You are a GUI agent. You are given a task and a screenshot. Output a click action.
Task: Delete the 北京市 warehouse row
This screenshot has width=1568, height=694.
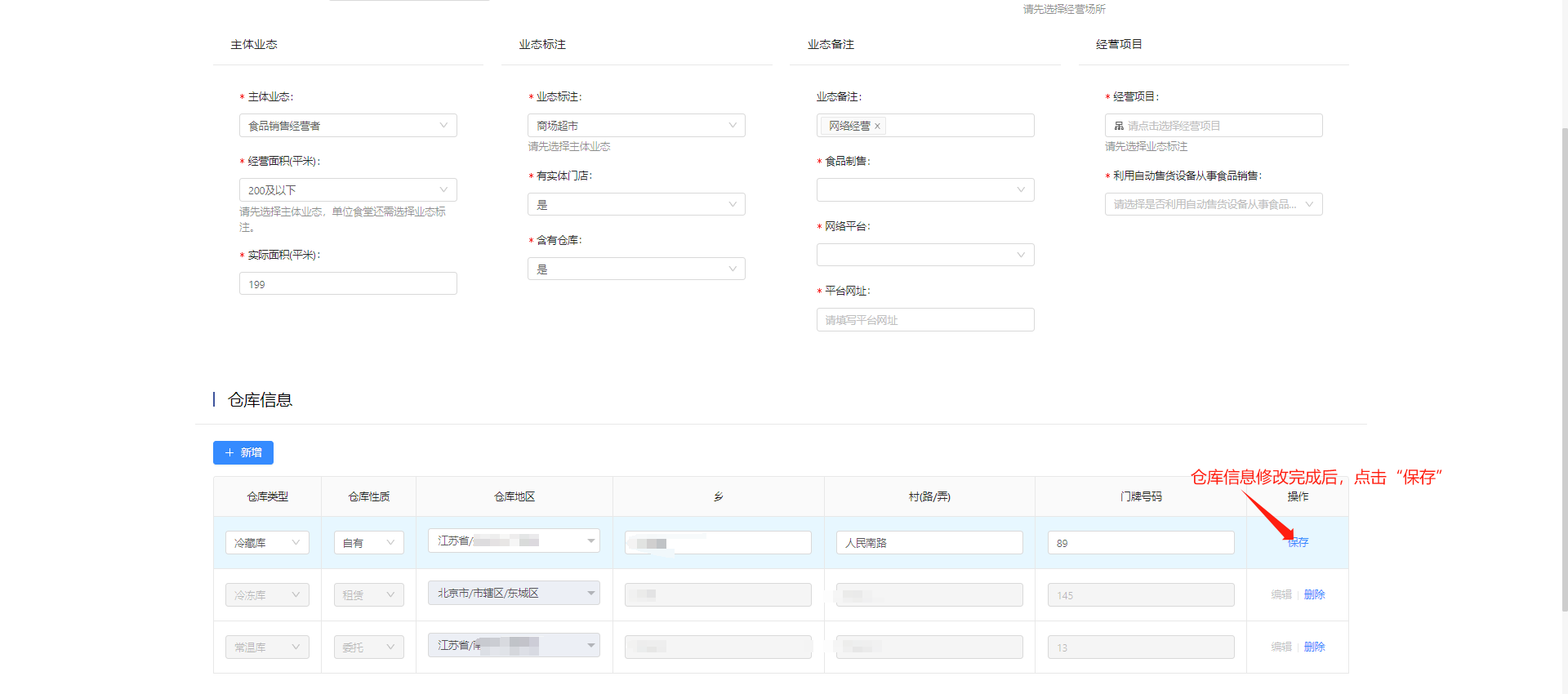point(1314,594)
